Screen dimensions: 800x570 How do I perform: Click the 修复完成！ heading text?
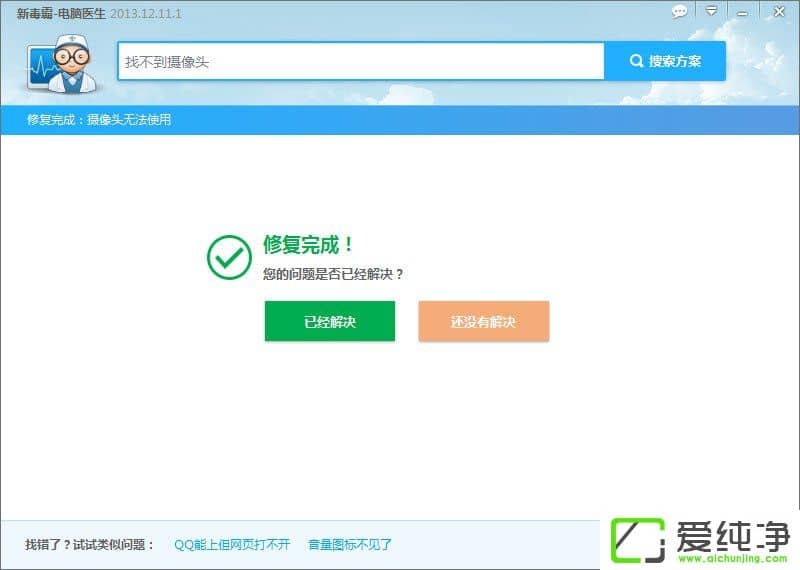(x=308, y=245)
